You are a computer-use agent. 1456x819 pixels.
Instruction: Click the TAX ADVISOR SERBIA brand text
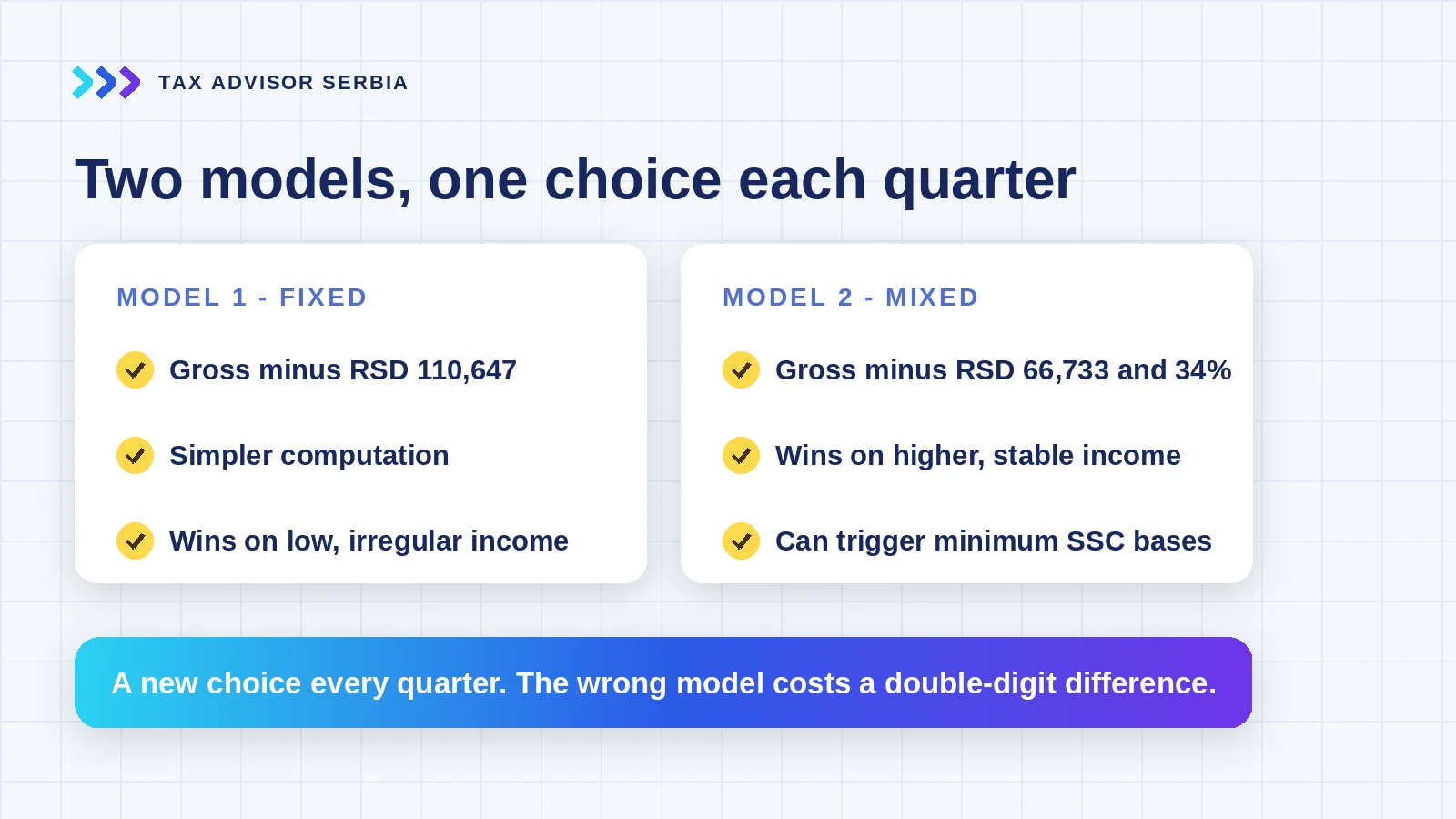point(283,83)
